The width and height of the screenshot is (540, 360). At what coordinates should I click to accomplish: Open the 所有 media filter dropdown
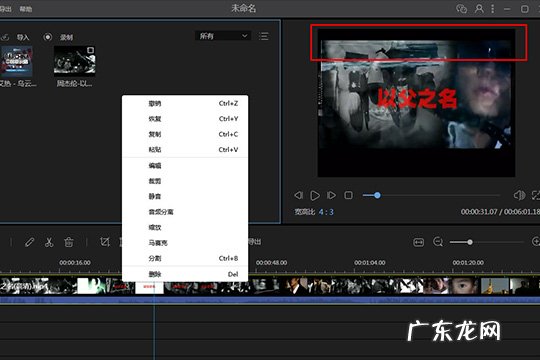223,36
